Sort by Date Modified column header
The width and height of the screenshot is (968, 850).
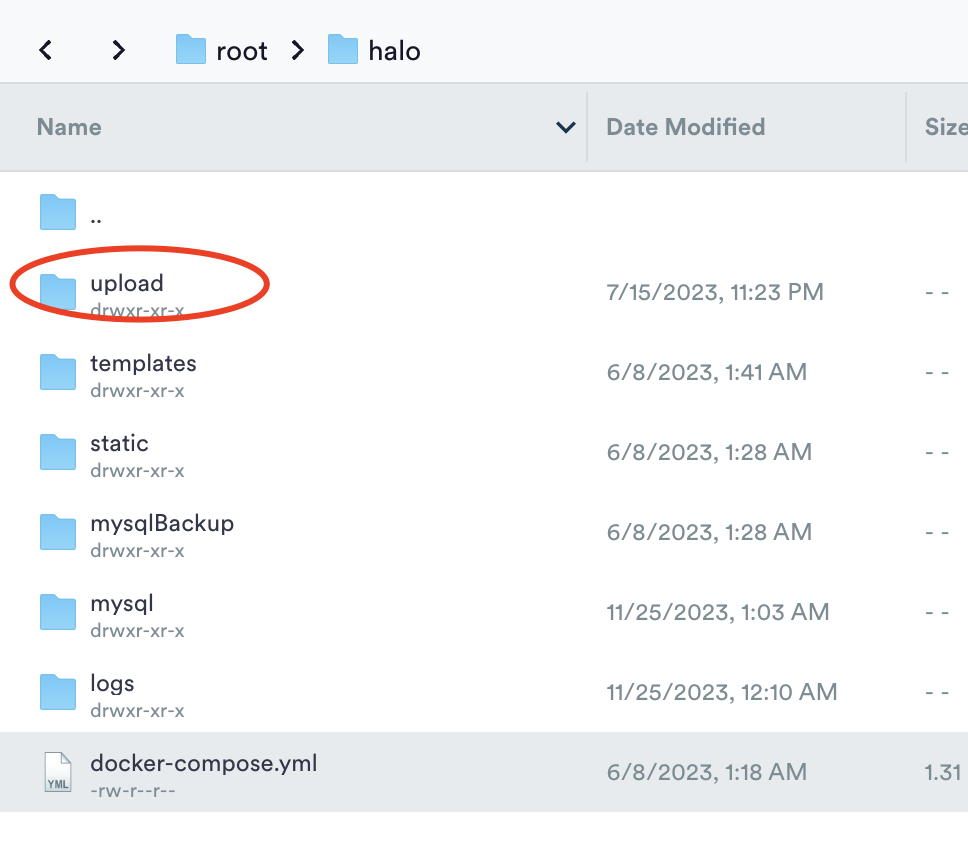tap(685, 127)
